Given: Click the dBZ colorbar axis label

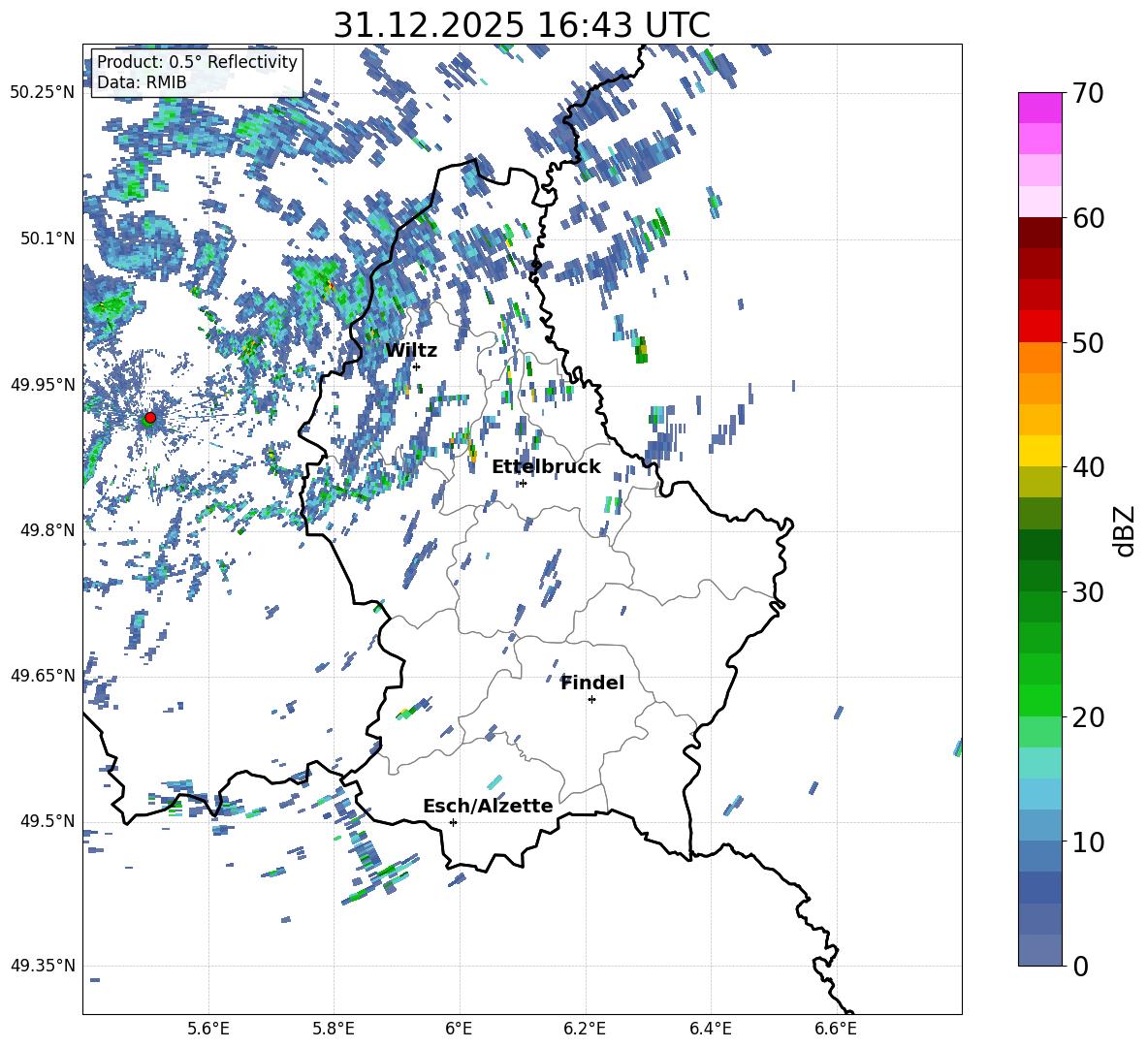Looking at the screenshot, I should [x=1126, y=530].
